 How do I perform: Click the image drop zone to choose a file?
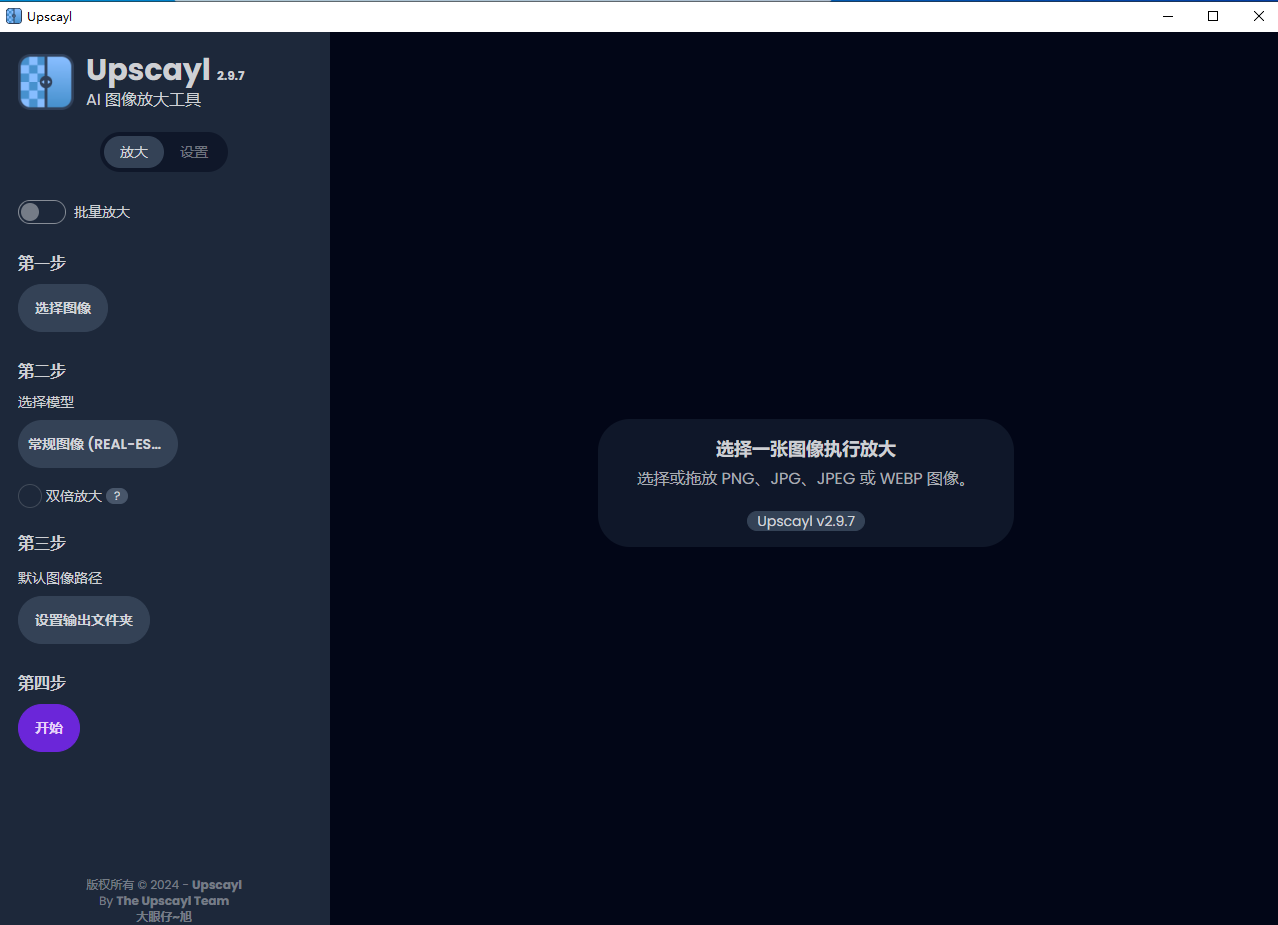[x=805, y=483]
